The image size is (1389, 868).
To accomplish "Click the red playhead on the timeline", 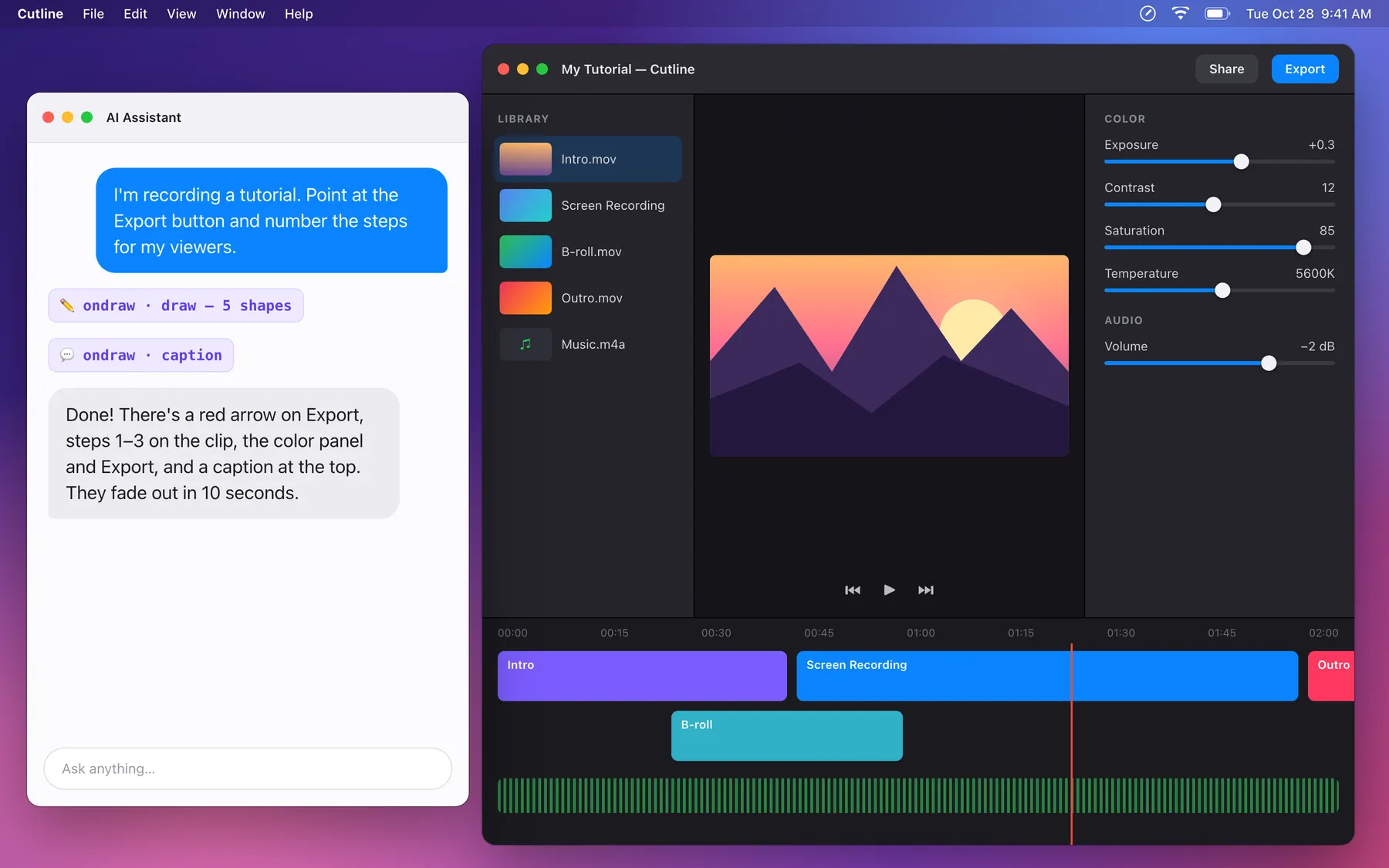I will (x=1071, y=745).
